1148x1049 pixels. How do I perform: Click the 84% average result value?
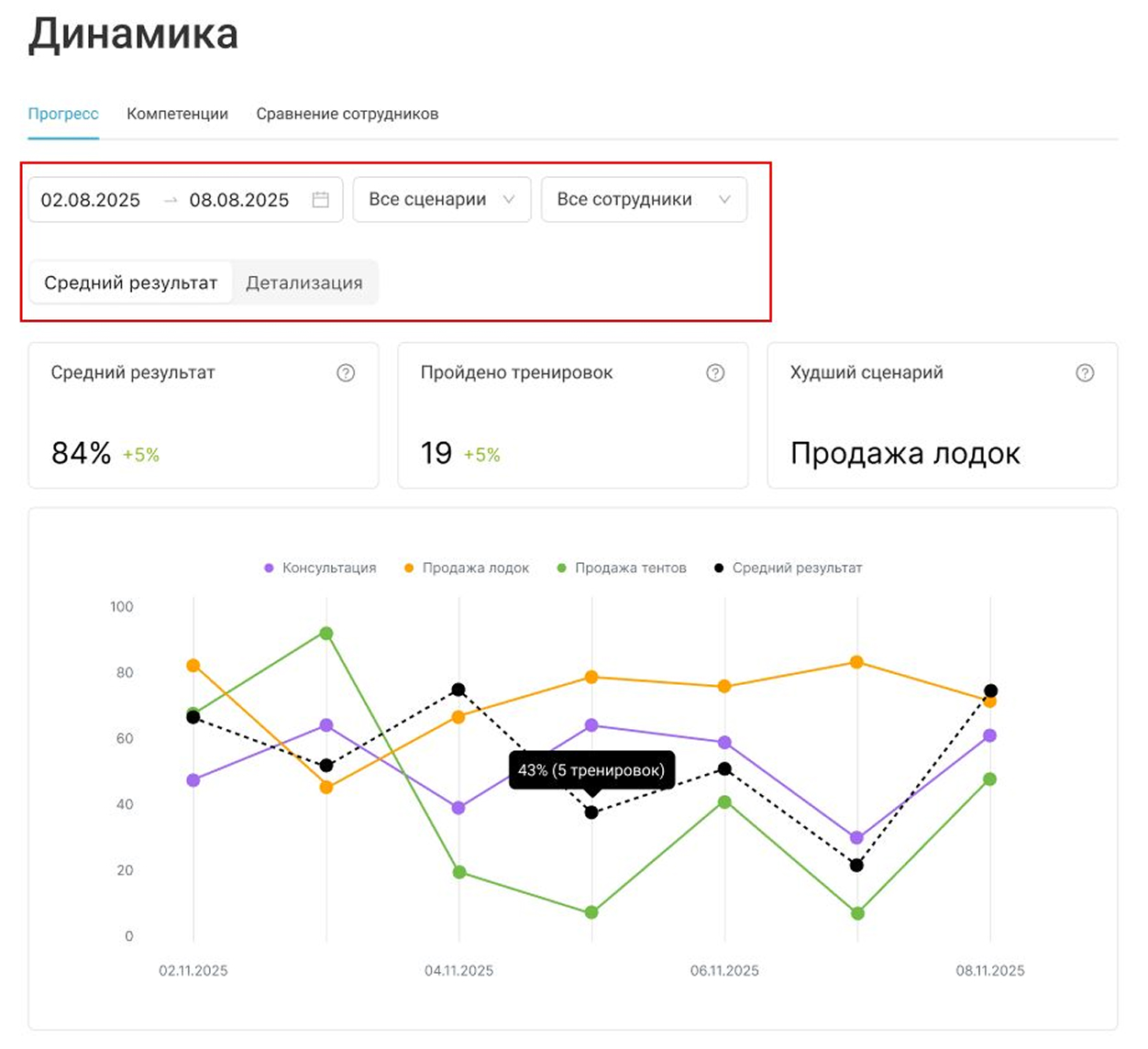tap(82, 453)
